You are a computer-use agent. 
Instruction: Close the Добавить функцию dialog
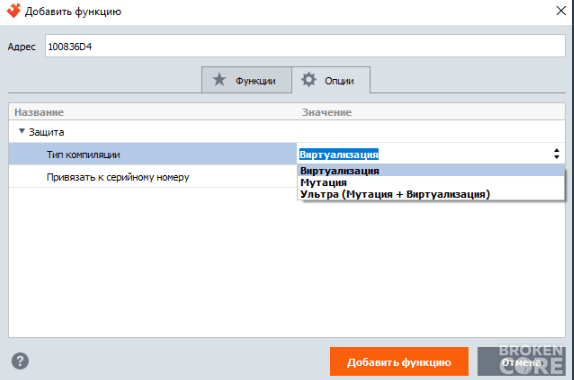[x=561, y=11]
